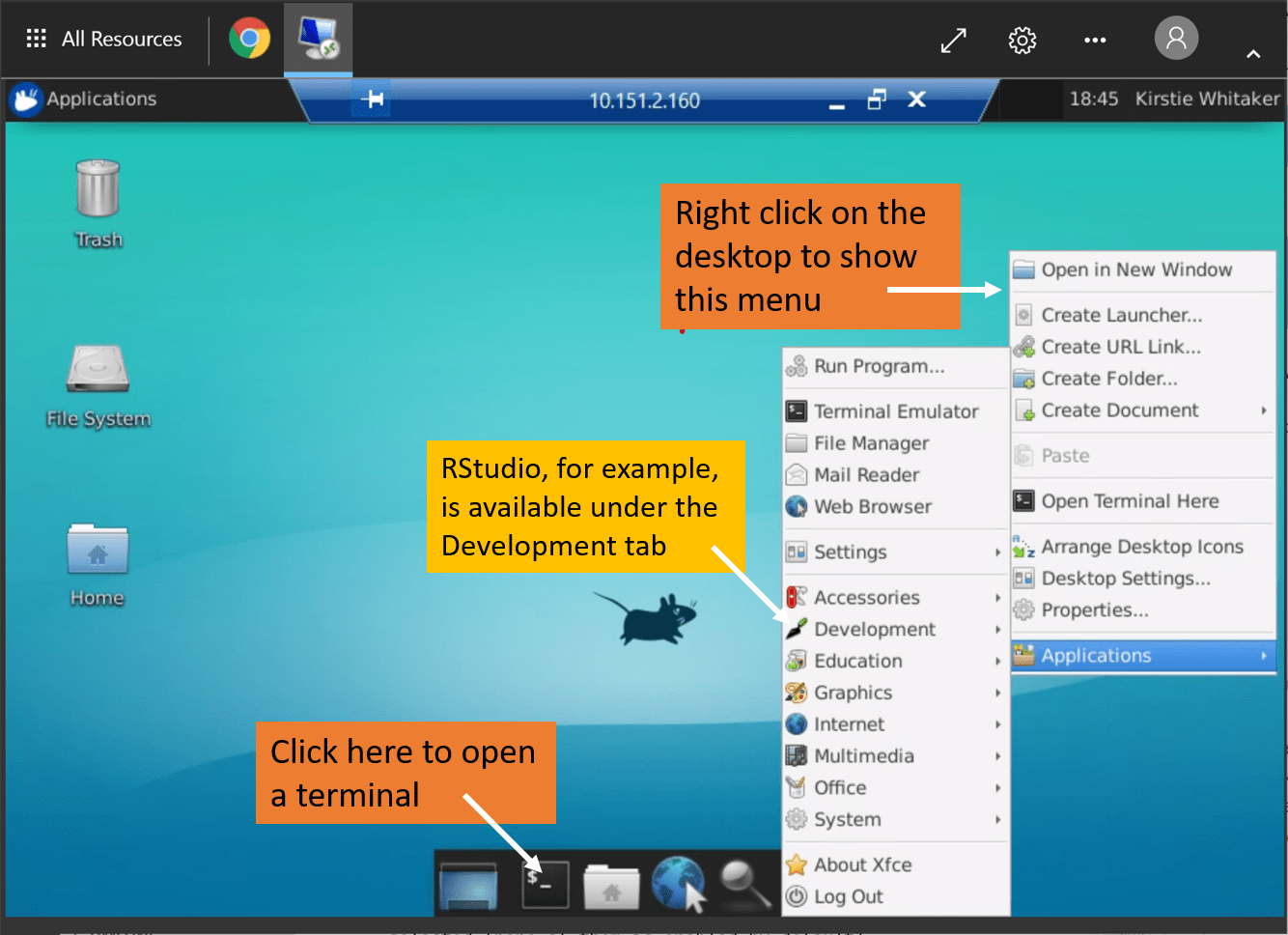Choose Create URL Link...
Viewport: 1288px width, 935px height.
click(x=1143, y=347)
